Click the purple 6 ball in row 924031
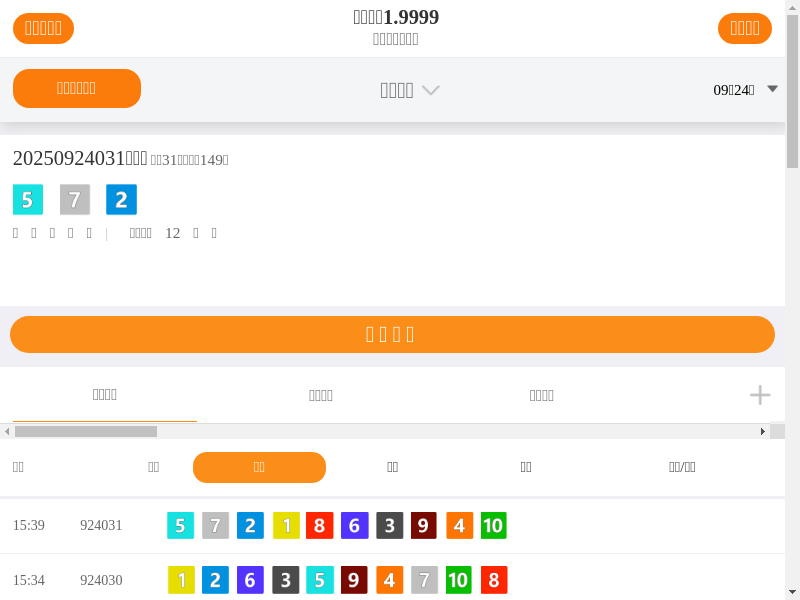 coord(354,526)
